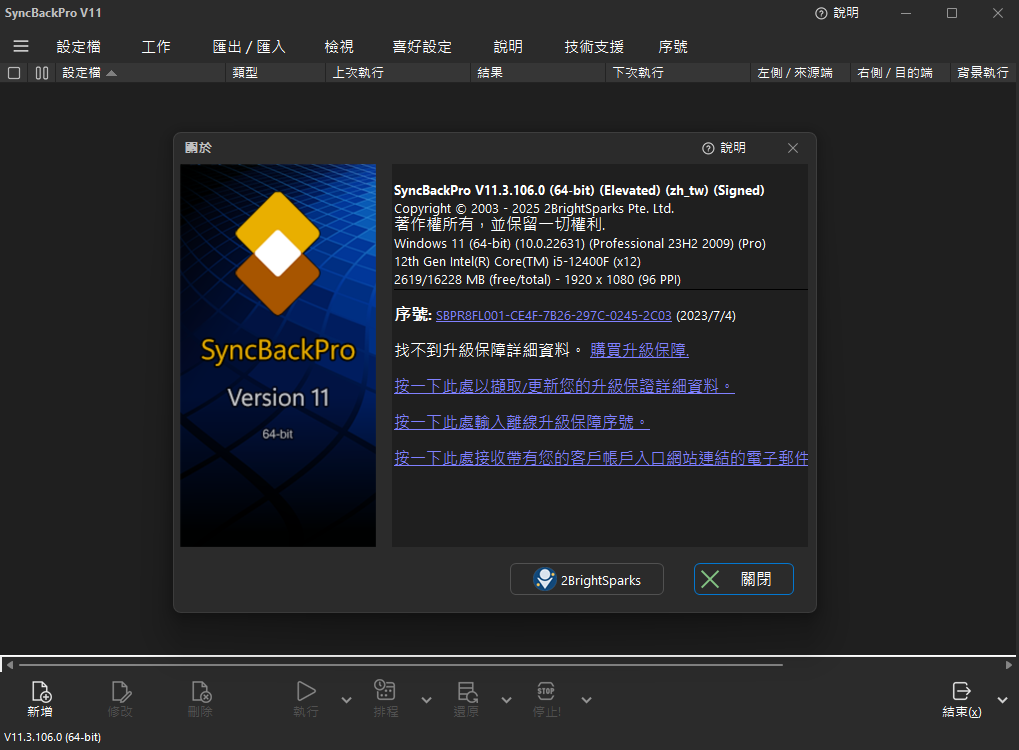
Task: Click the 購買升級保障 link
Action: (639, 350)
